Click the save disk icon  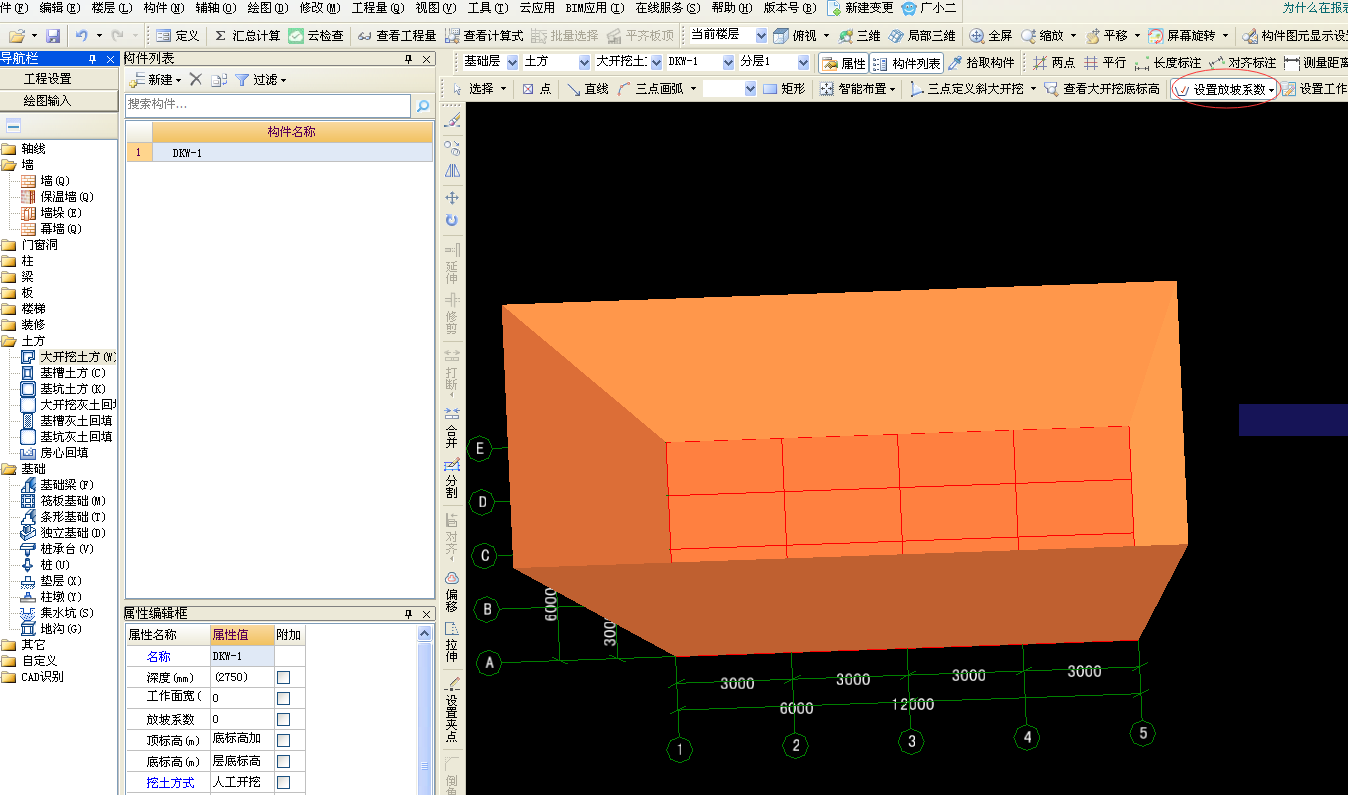pyautogui.click(x=53, y=36)
